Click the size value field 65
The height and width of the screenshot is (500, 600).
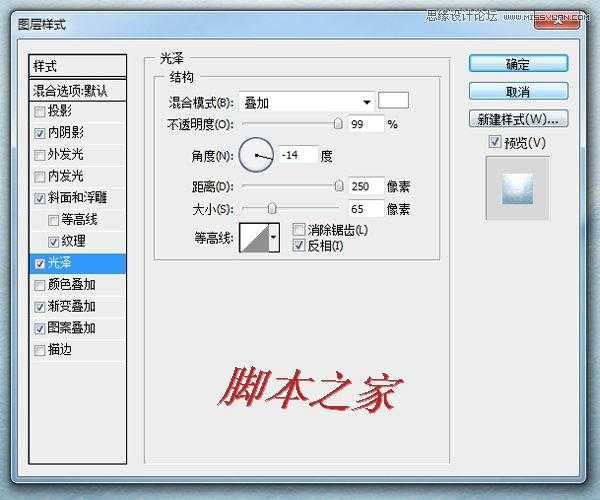(x=366, y=209)
